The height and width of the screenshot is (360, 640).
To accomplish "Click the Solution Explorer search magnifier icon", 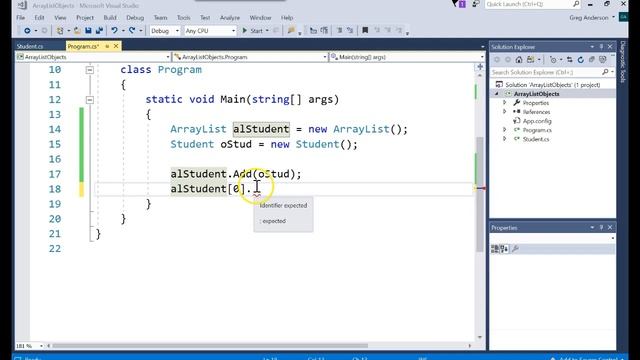I will 605,72.
